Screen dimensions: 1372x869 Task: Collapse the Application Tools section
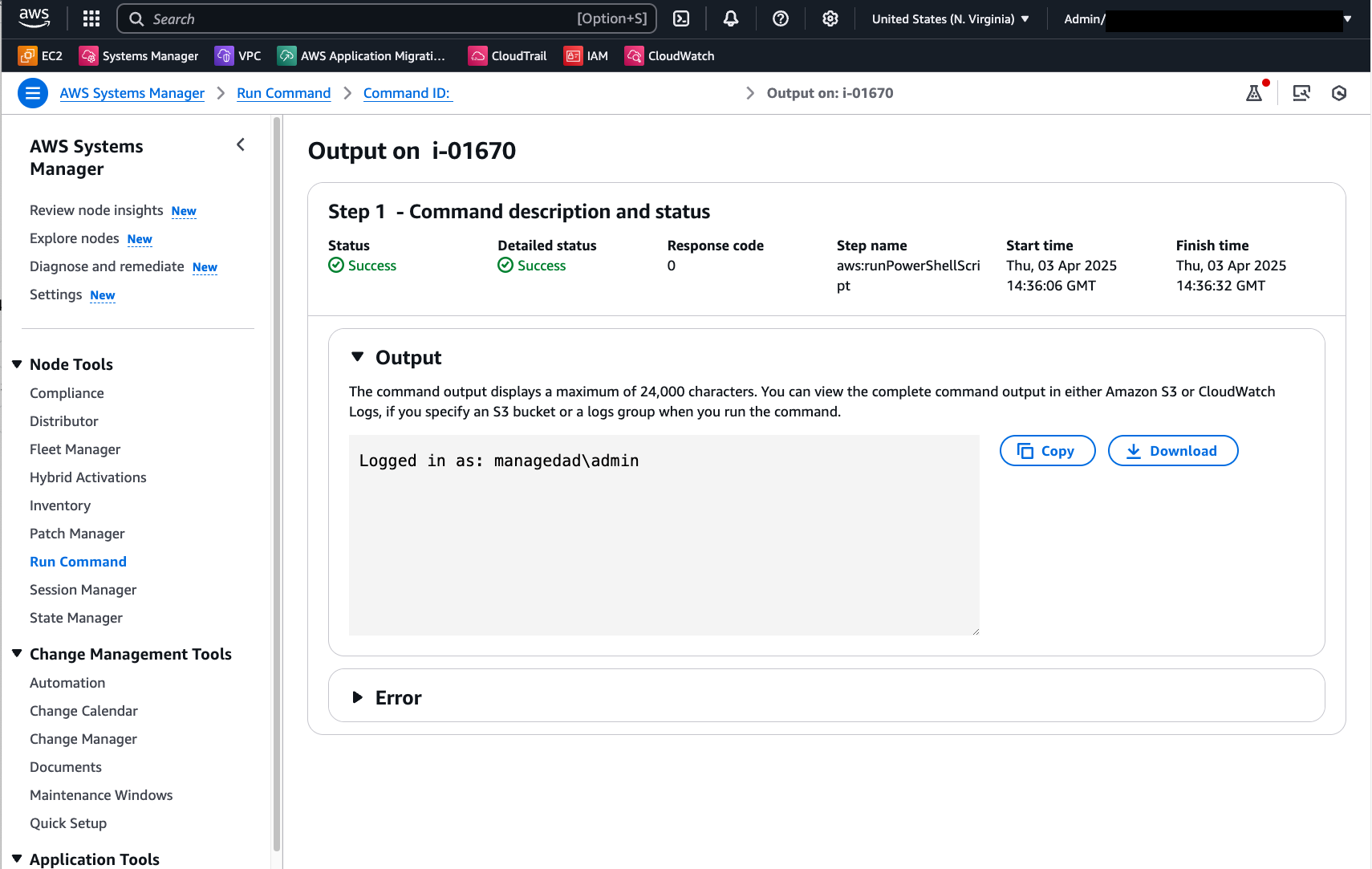(17, 859)
